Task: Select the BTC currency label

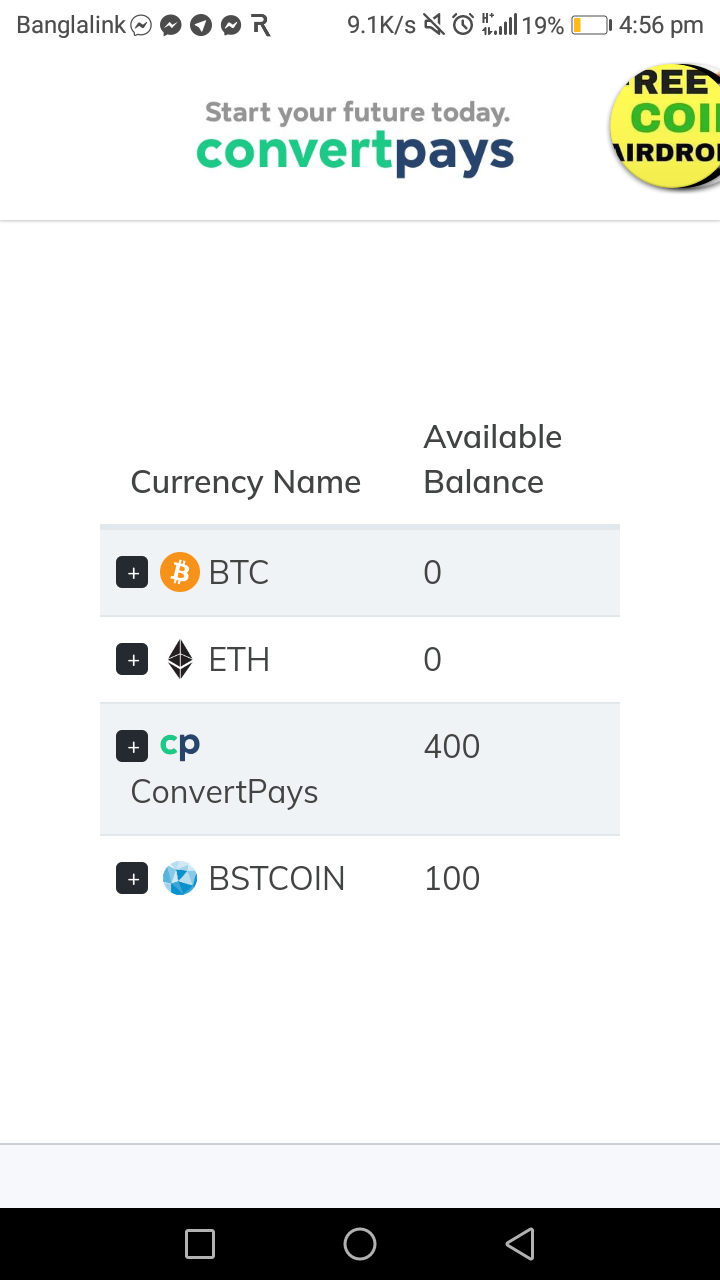Action: [x=239, y=572]
